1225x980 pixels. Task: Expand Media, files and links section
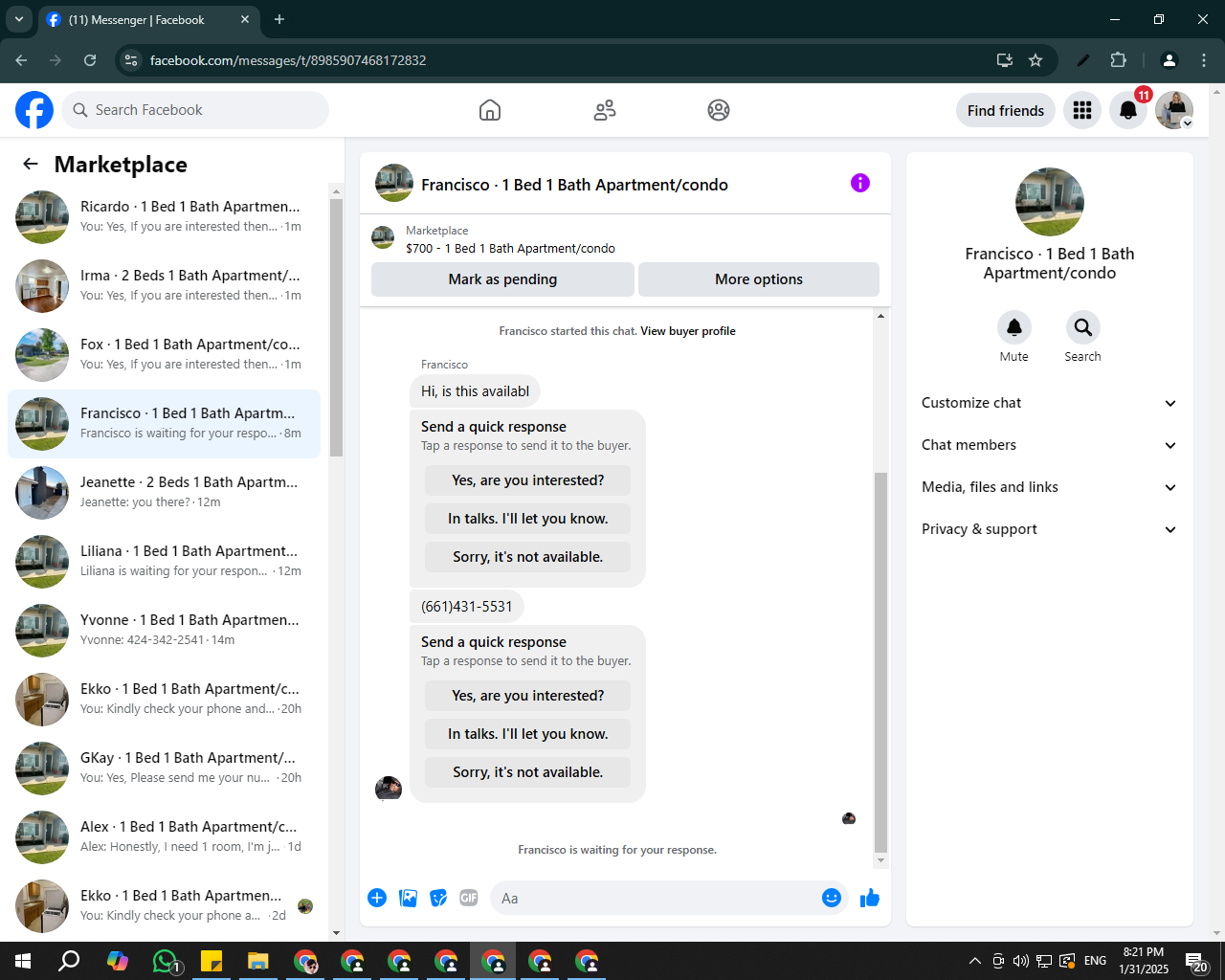tap(1050, 487)
